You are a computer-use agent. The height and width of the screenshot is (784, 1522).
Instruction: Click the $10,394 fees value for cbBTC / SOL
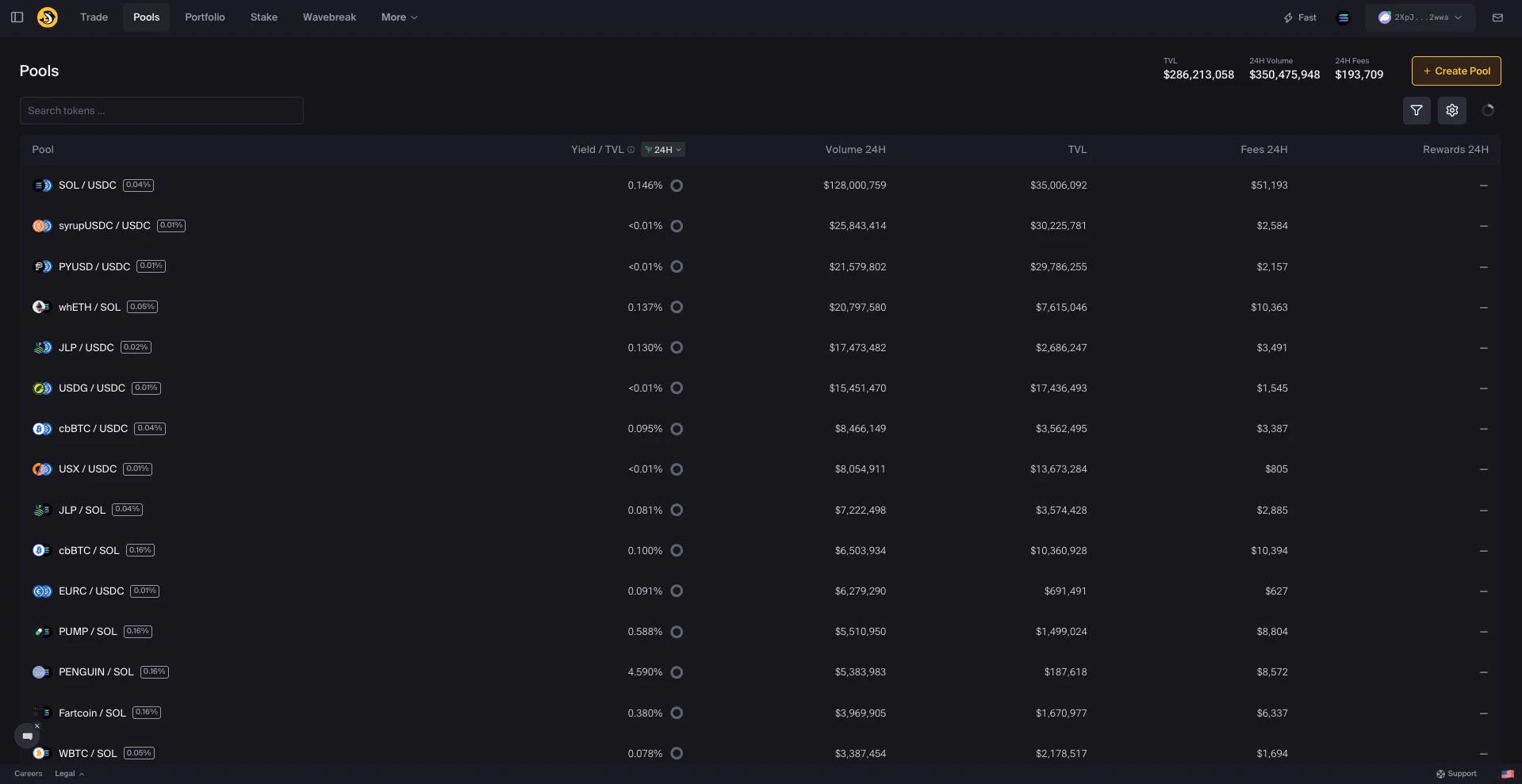1269,550
